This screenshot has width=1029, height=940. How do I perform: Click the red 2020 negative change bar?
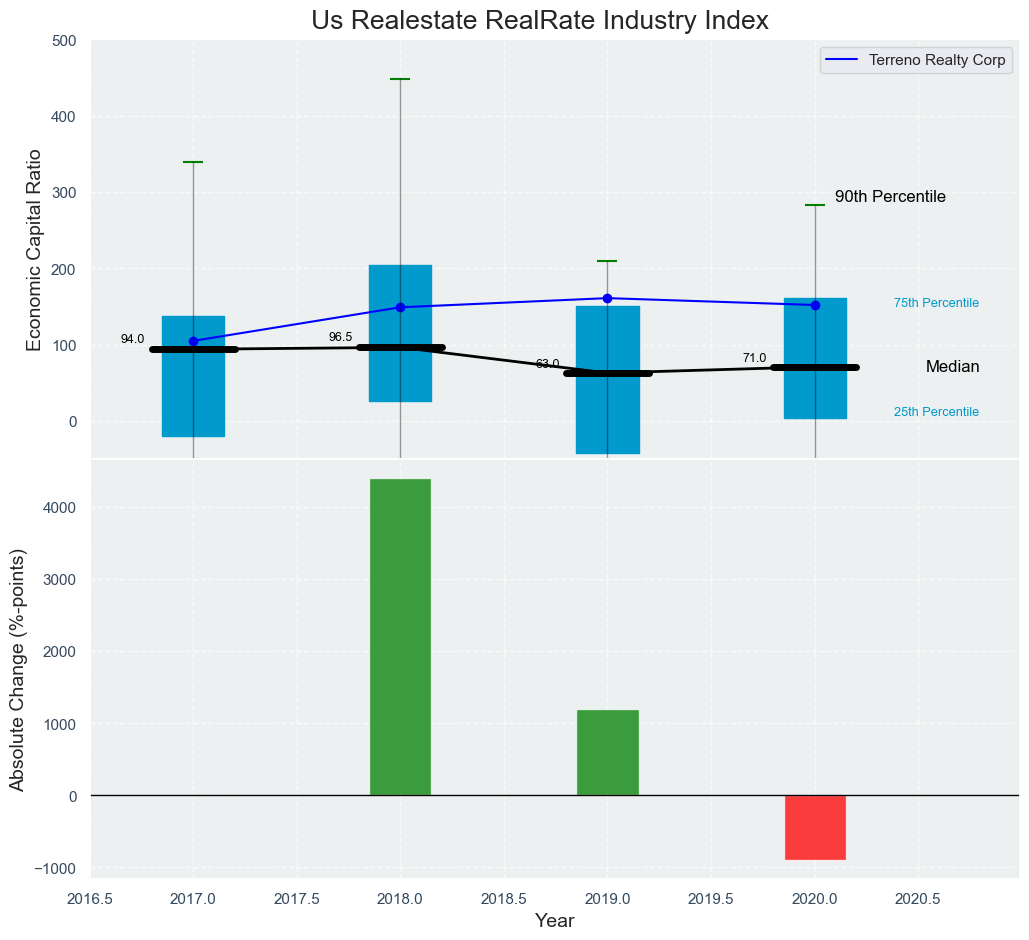pos(815,827)
